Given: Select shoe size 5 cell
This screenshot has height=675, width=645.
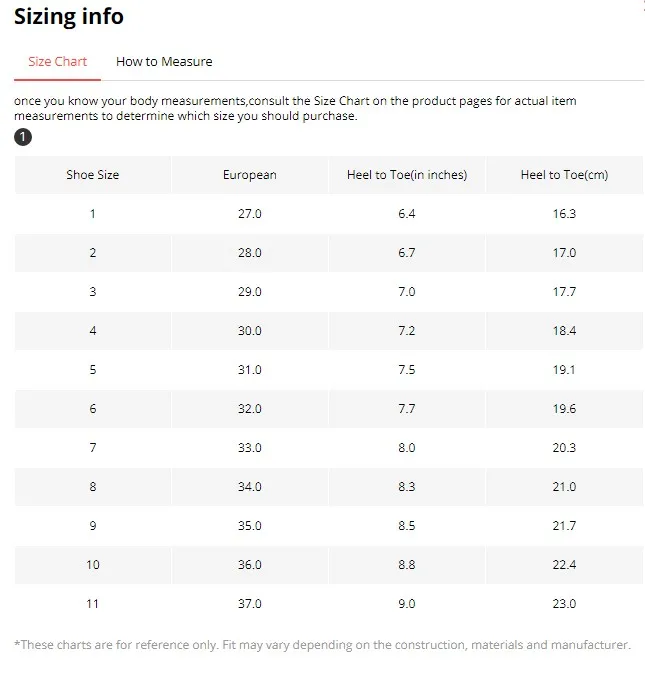Looking at the screenshot, I should coord(93,370).
